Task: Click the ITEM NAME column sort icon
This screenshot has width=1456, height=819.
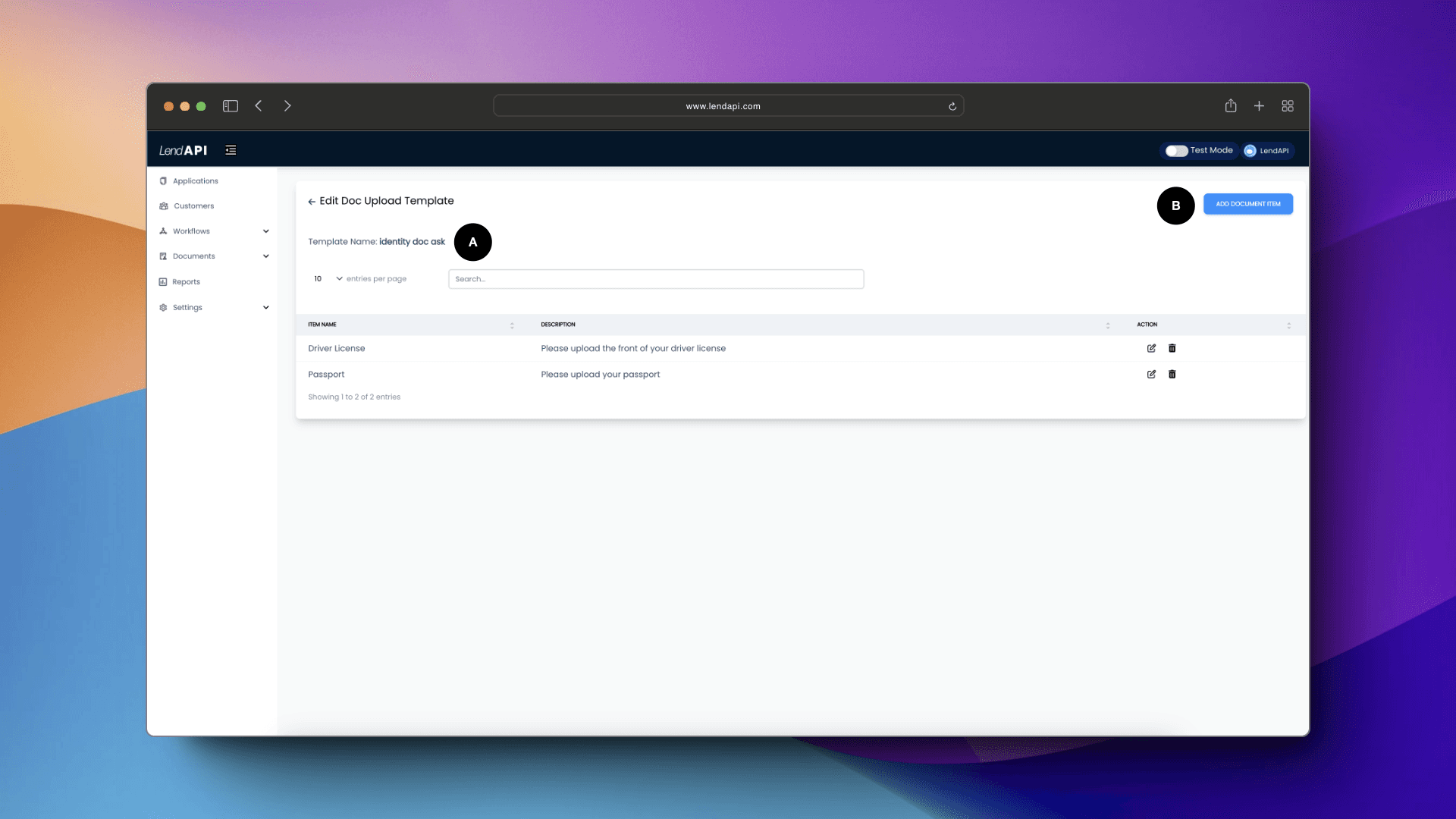Action: tap(510, 324)
